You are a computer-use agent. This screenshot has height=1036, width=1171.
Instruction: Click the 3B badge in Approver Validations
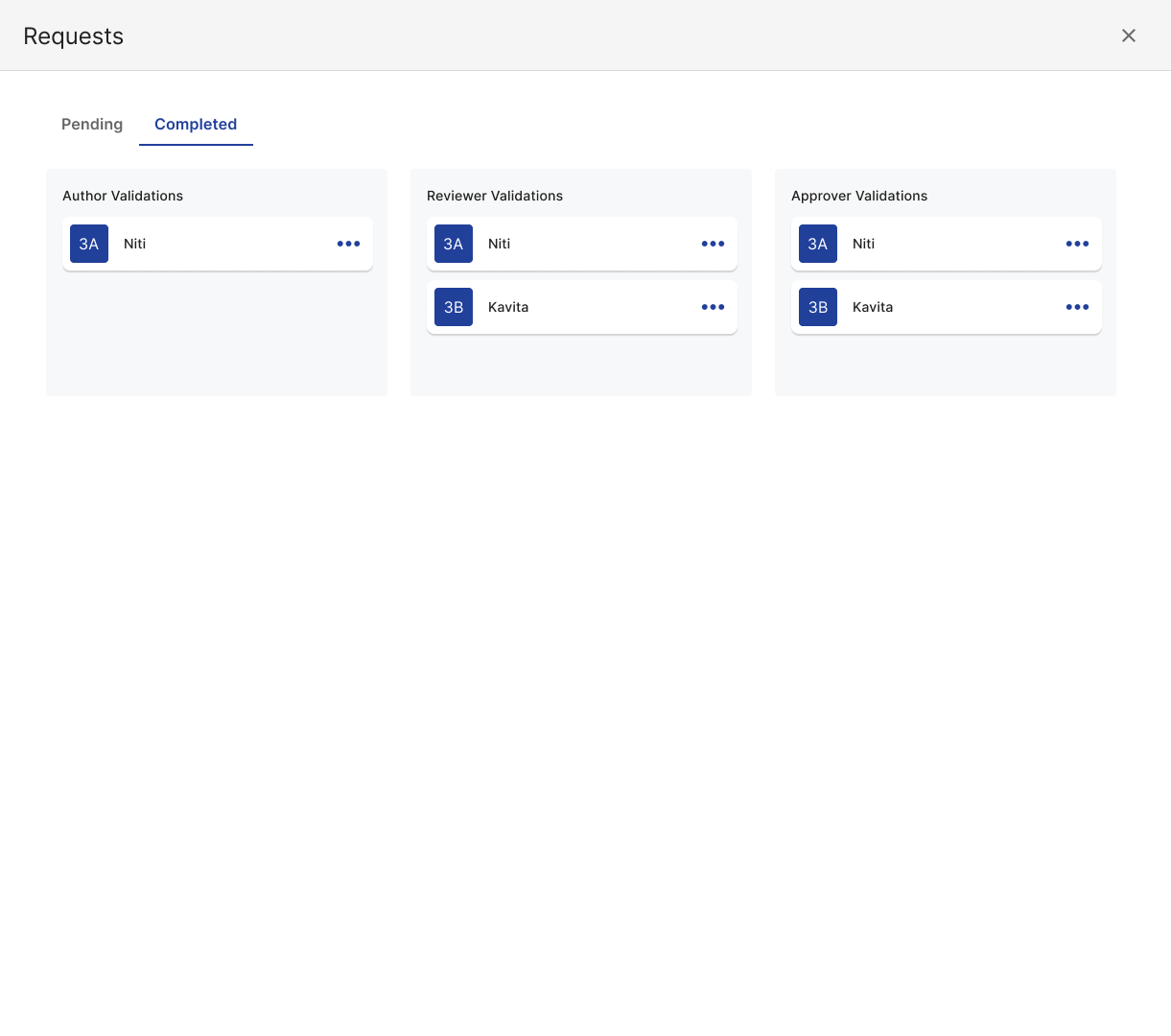click(x=818, y=307)
